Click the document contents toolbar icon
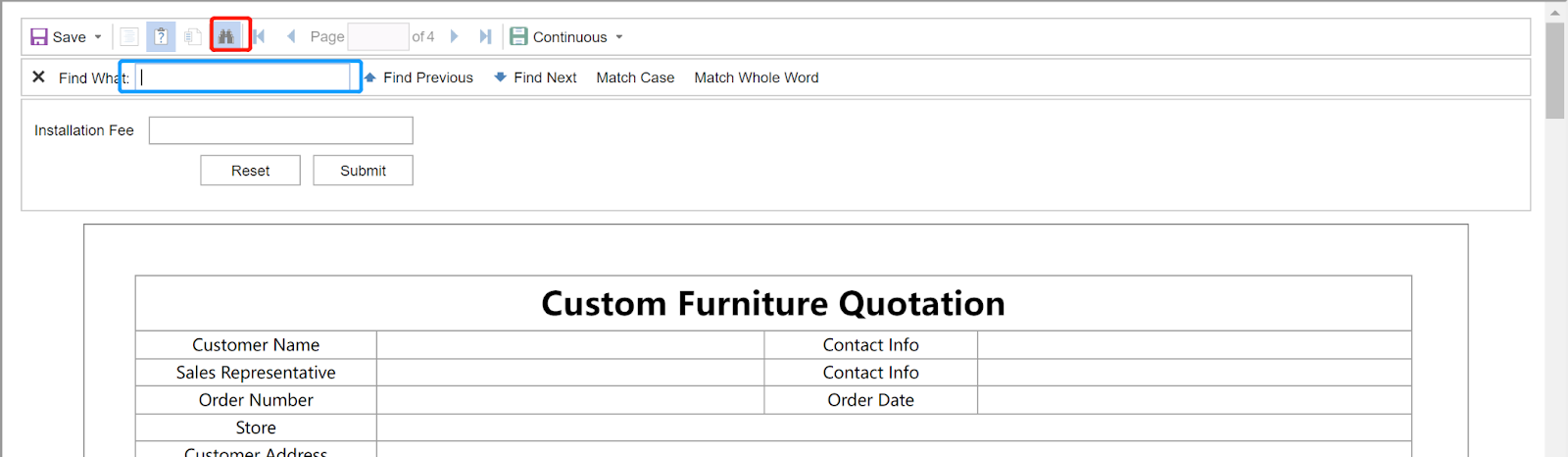The height and width of the screenshot is (457, 1568). tap(129, 37)
